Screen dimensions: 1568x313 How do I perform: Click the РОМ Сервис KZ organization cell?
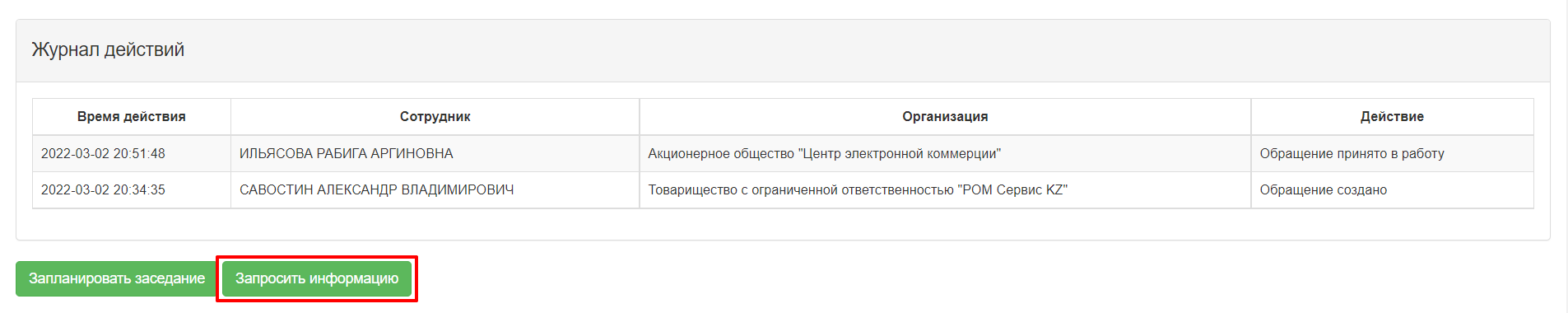click(945, 190)
